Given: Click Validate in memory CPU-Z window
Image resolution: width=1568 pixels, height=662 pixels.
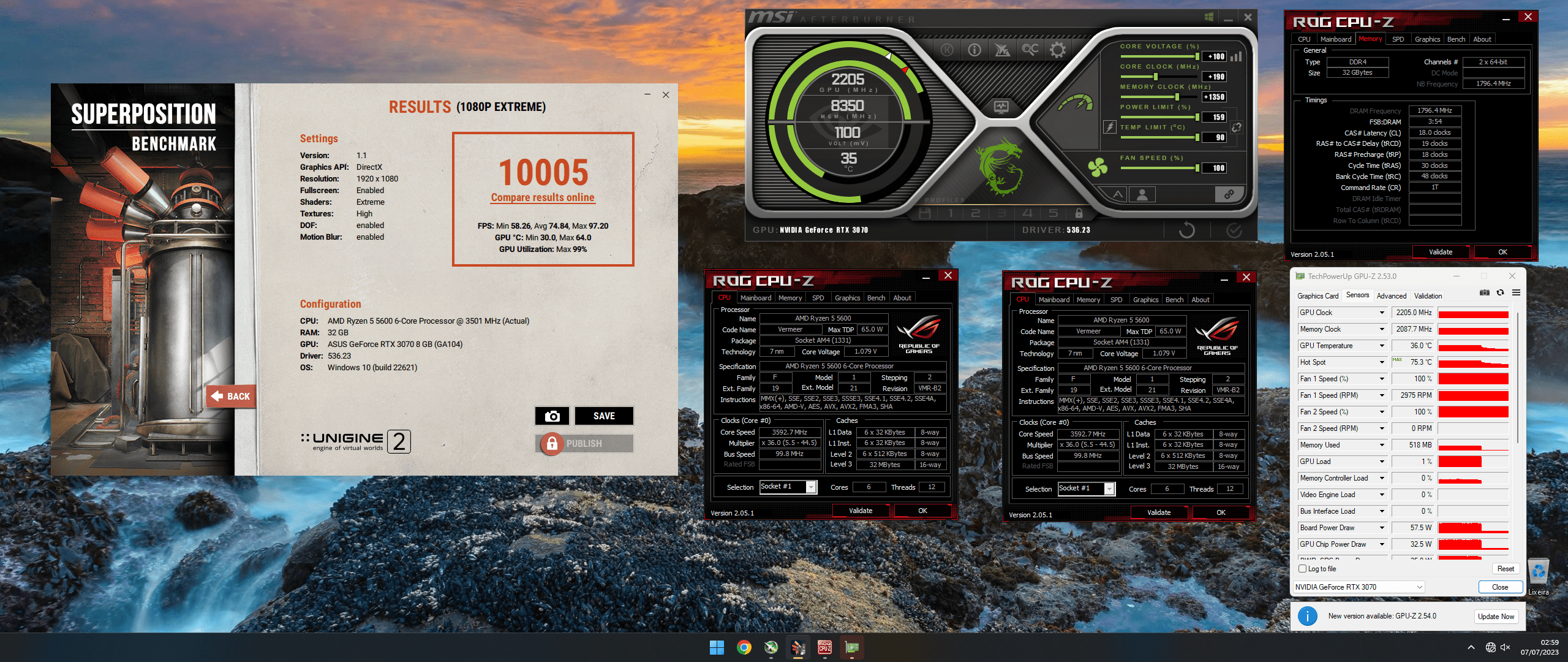Looking at the screenshot, I should tap(1441, 252).
